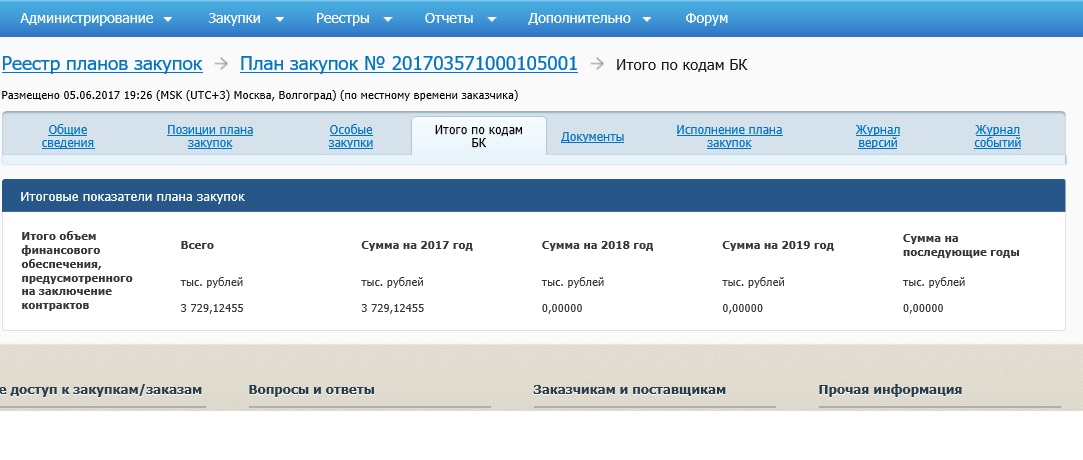Open the Реестры dropdown menu
The image size is (1083, 460).
click(352, 18)
